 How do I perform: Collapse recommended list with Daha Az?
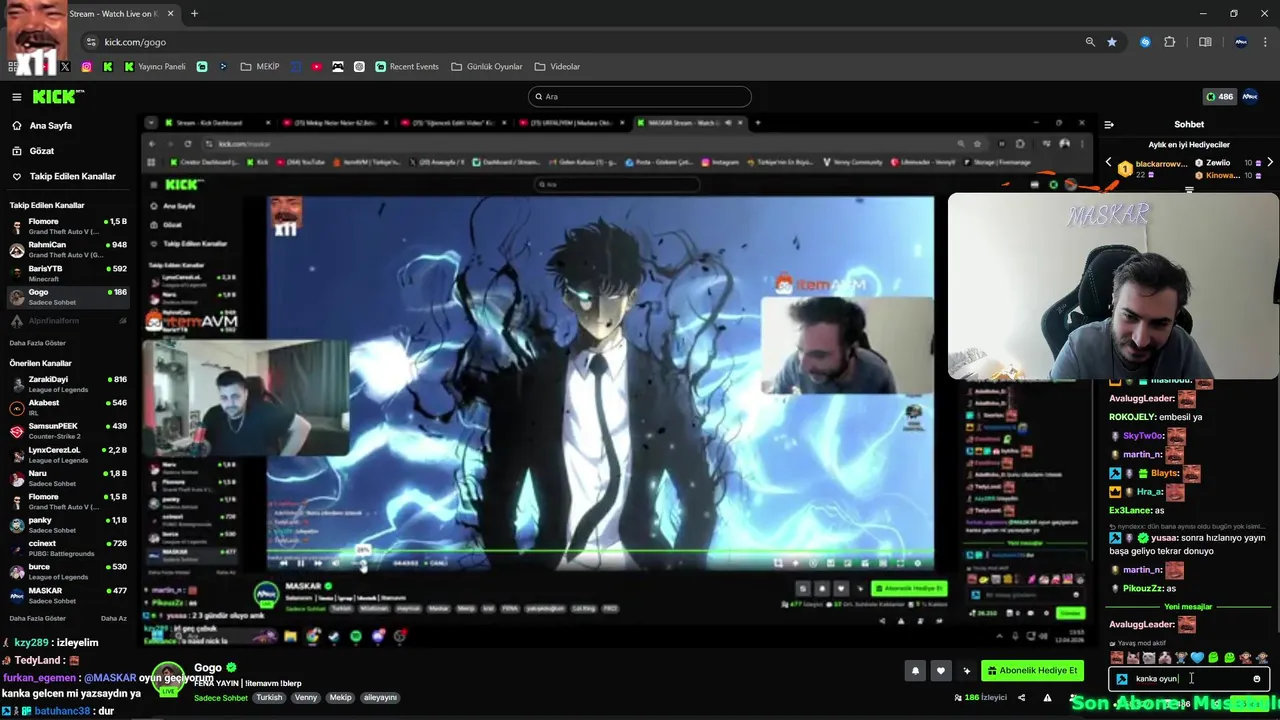(114, 618)
